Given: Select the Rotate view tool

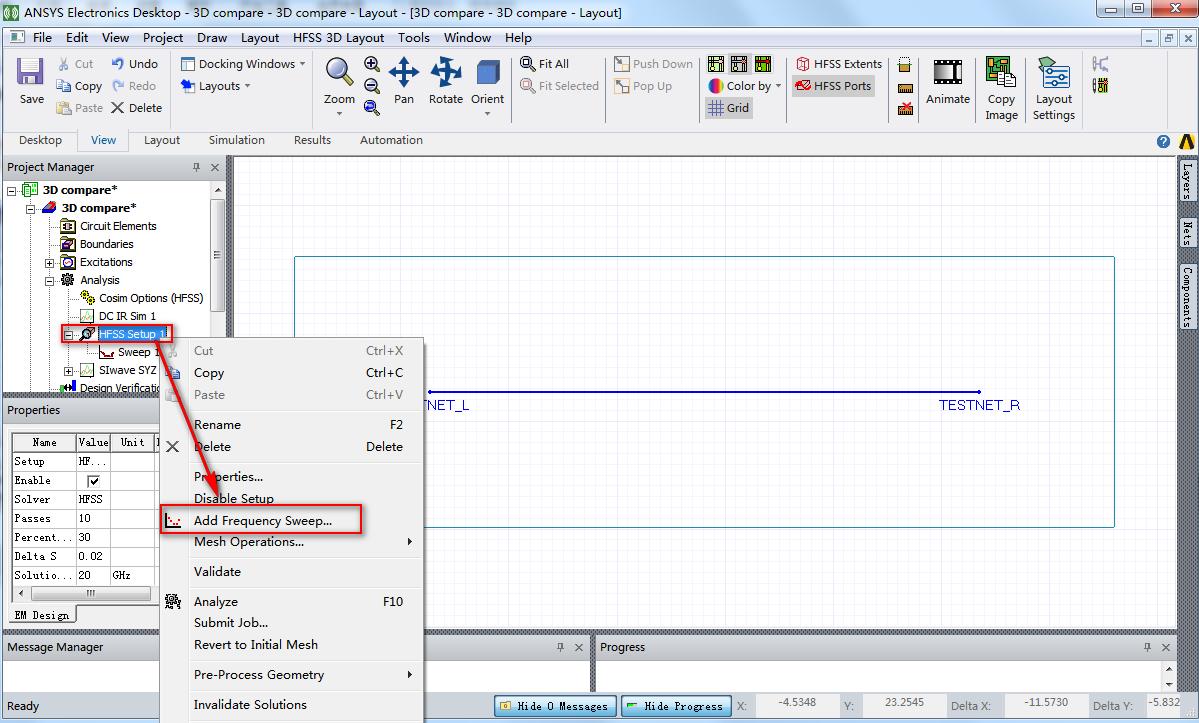Looking at the screenshot, I should click(x=445, y=80).
